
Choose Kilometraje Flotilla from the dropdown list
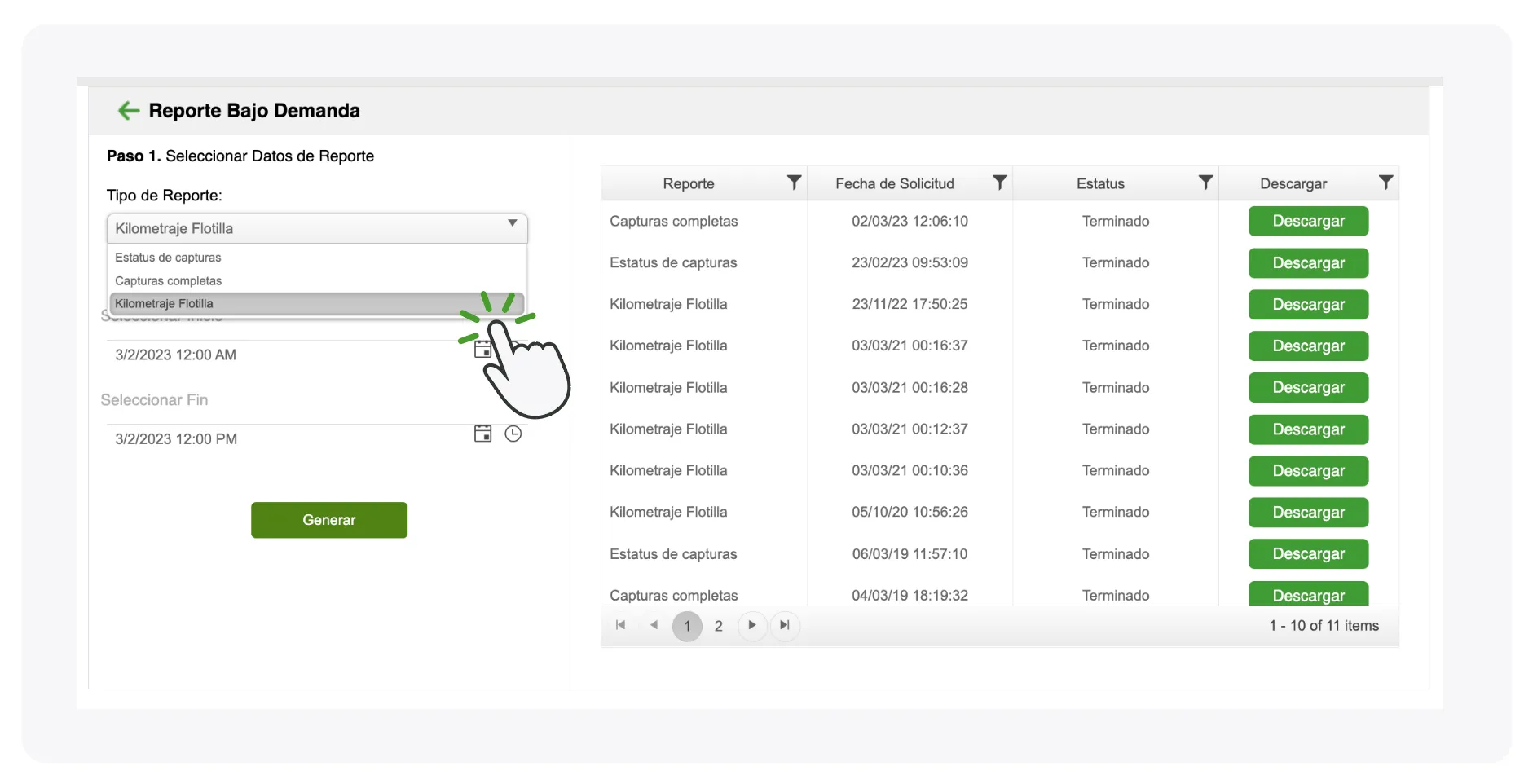click(317, 303)
